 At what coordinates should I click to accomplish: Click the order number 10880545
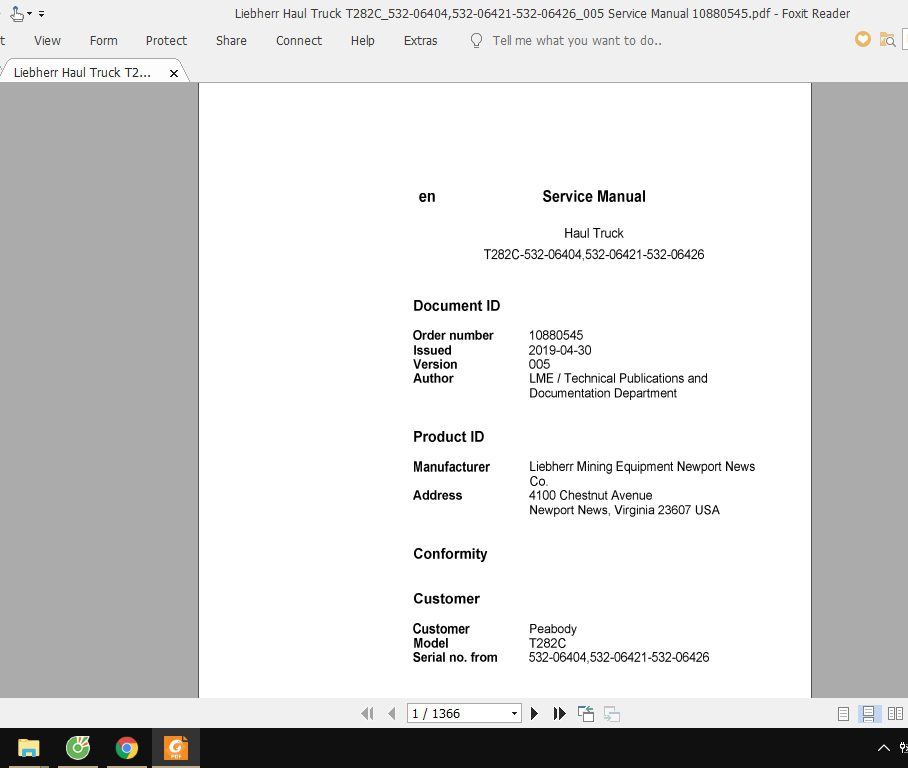click(x=556, y=335)
